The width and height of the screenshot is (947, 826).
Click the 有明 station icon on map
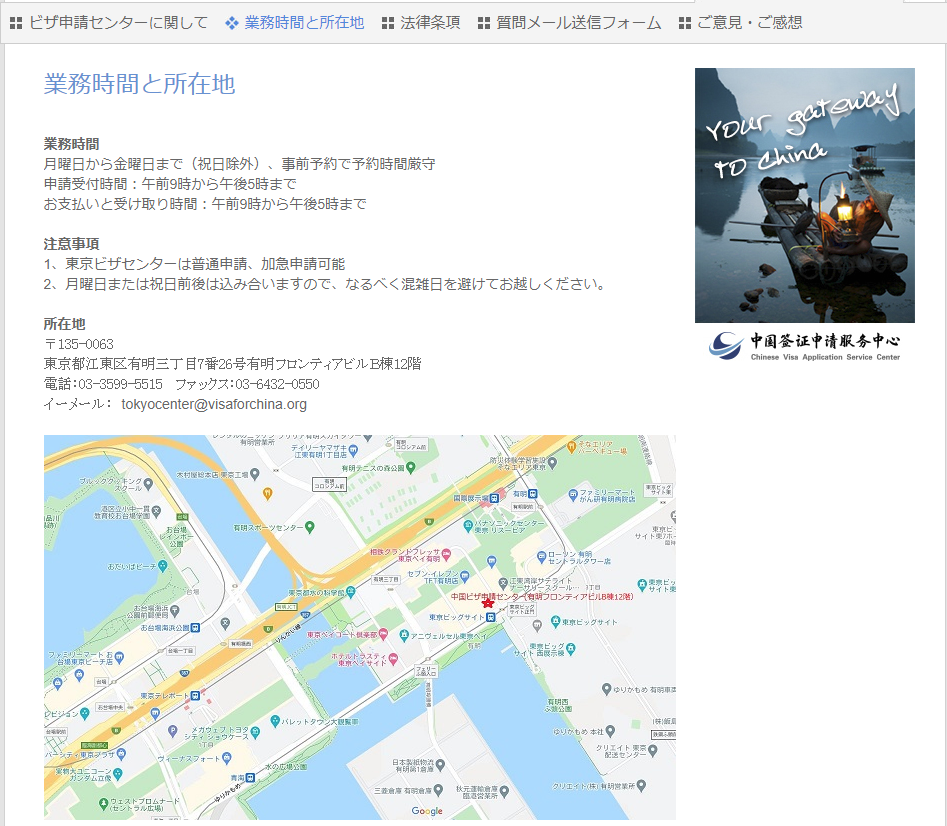click(x=532, y=494)
